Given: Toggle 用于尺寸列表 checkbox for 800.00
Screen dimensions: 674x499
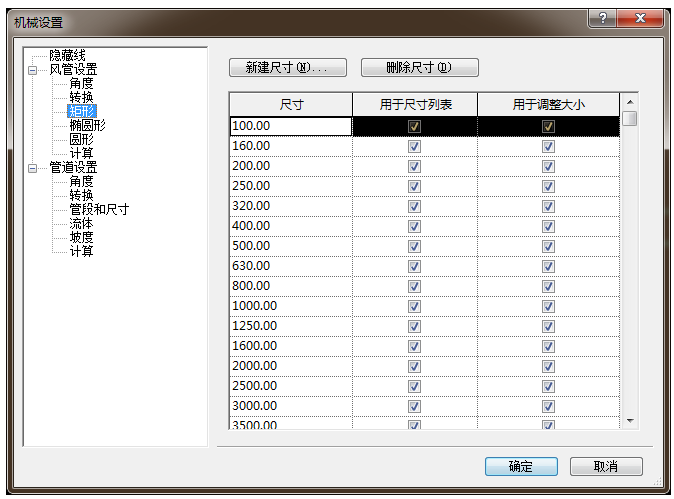Looking at the screenshot, I should point(414,286).
